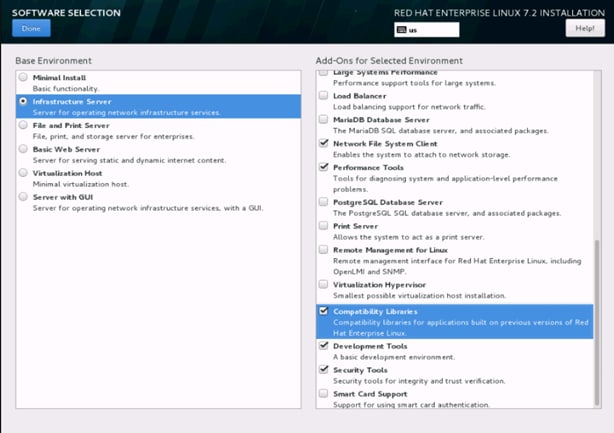This screenshot has height=433, width=614.
Task: Uncheck Network File System Client
Action: pos(323,143)
